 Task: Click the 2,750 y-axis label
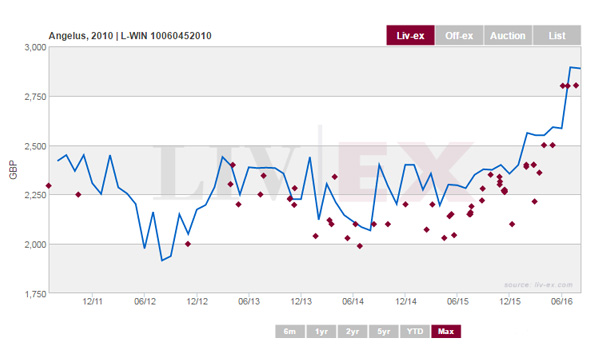click(x=35, y=97)
